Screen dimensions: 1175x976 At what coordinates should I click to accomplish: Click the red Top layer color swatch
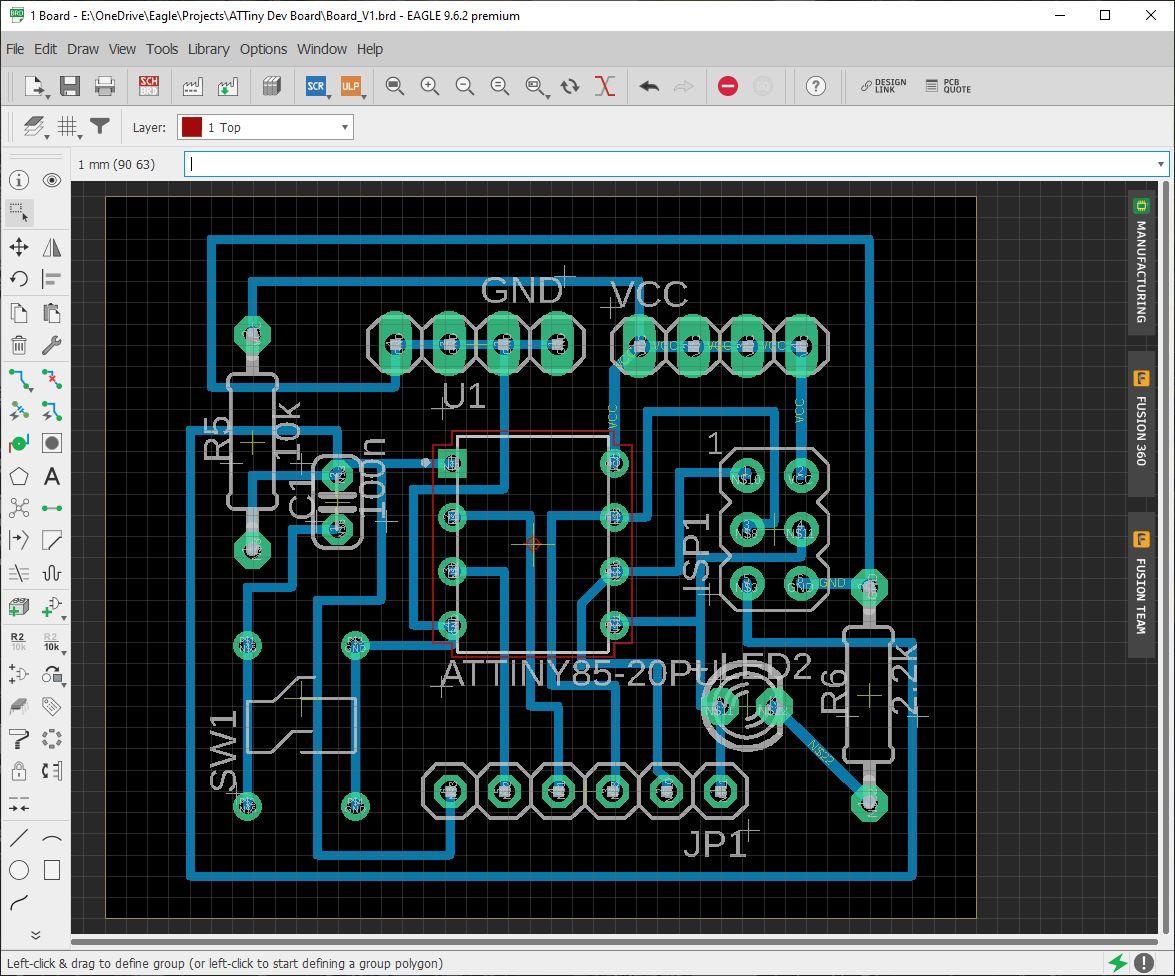pos(192,127)
